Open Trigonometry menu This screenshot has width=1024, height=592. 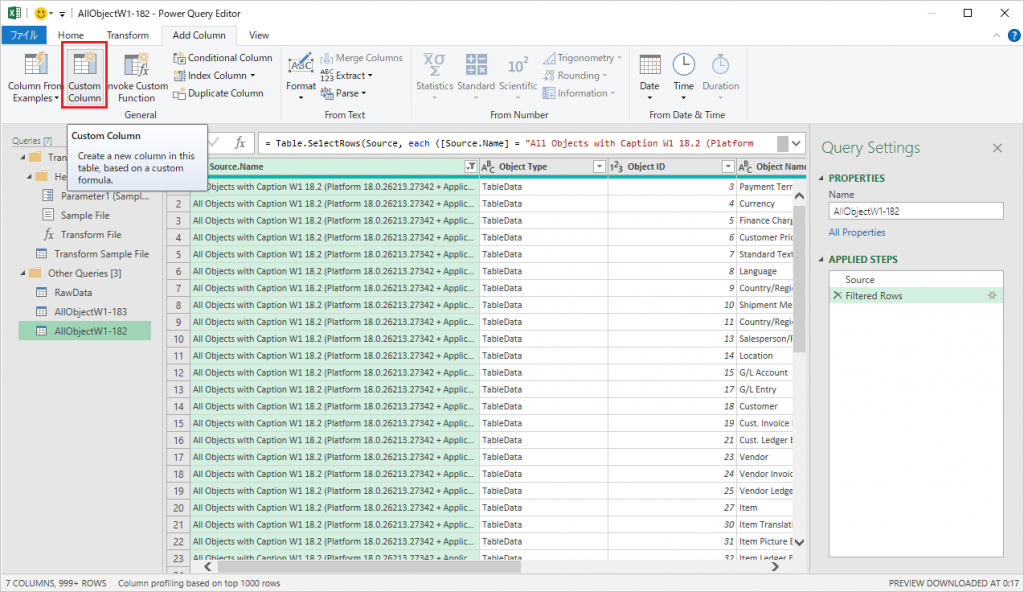[582, 58]
